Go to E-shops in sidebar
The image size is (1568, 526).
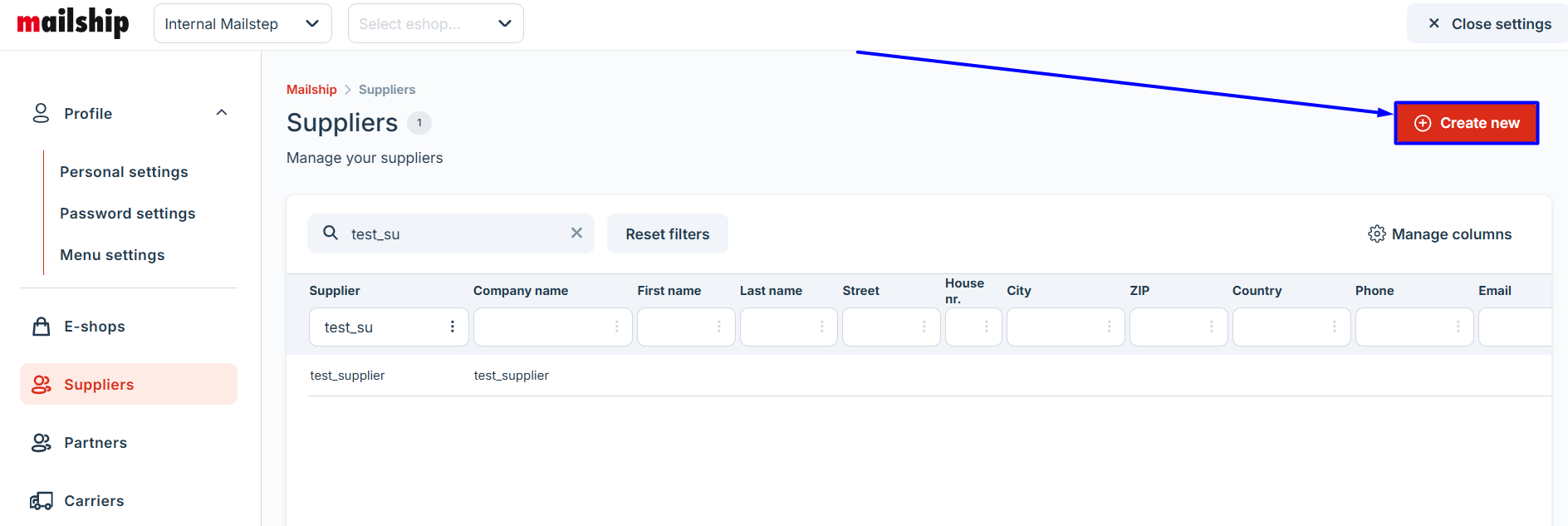pos(95,327)
